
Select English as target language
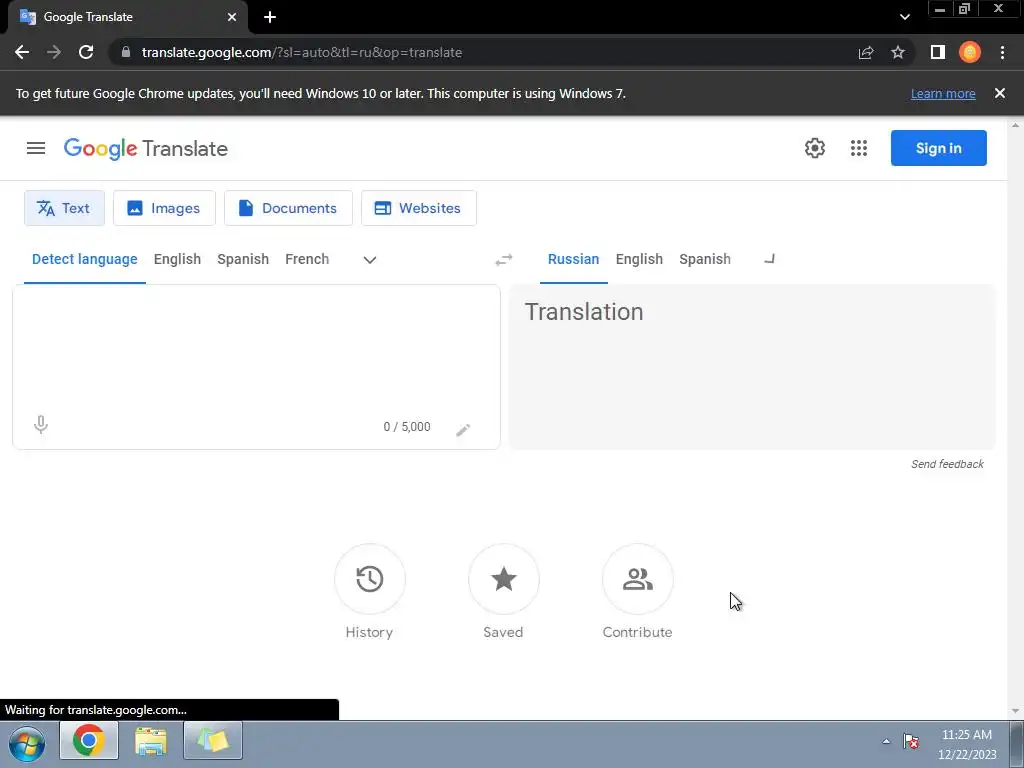click(x=639, y=259)
